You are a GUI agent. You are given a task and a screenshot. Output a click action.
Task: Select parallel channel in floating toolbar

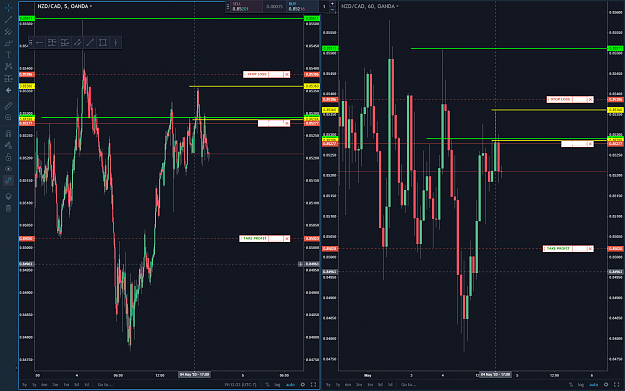coord(77,42)
